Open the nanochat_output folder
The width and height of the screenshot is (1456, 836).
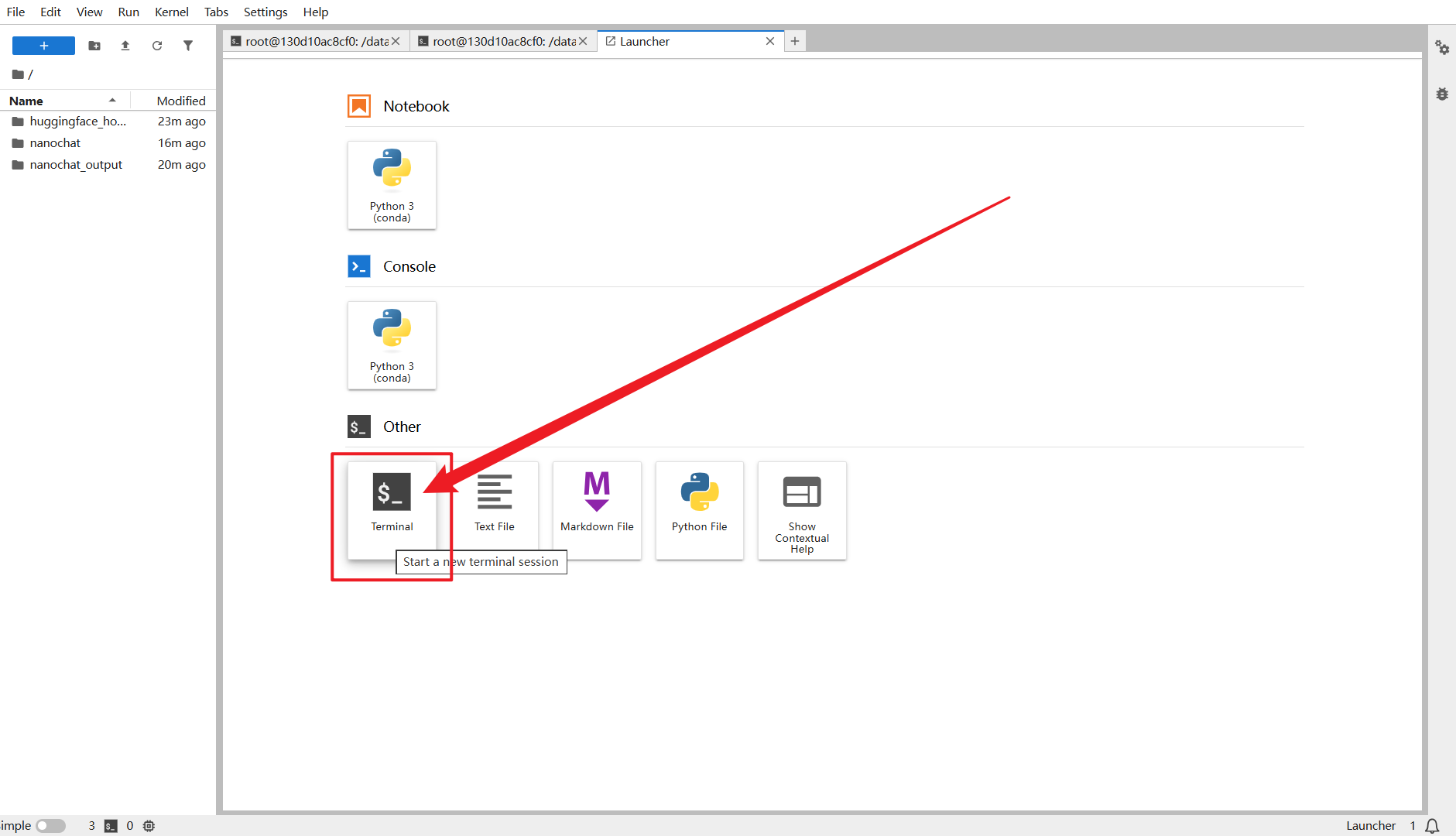point(76,165)
